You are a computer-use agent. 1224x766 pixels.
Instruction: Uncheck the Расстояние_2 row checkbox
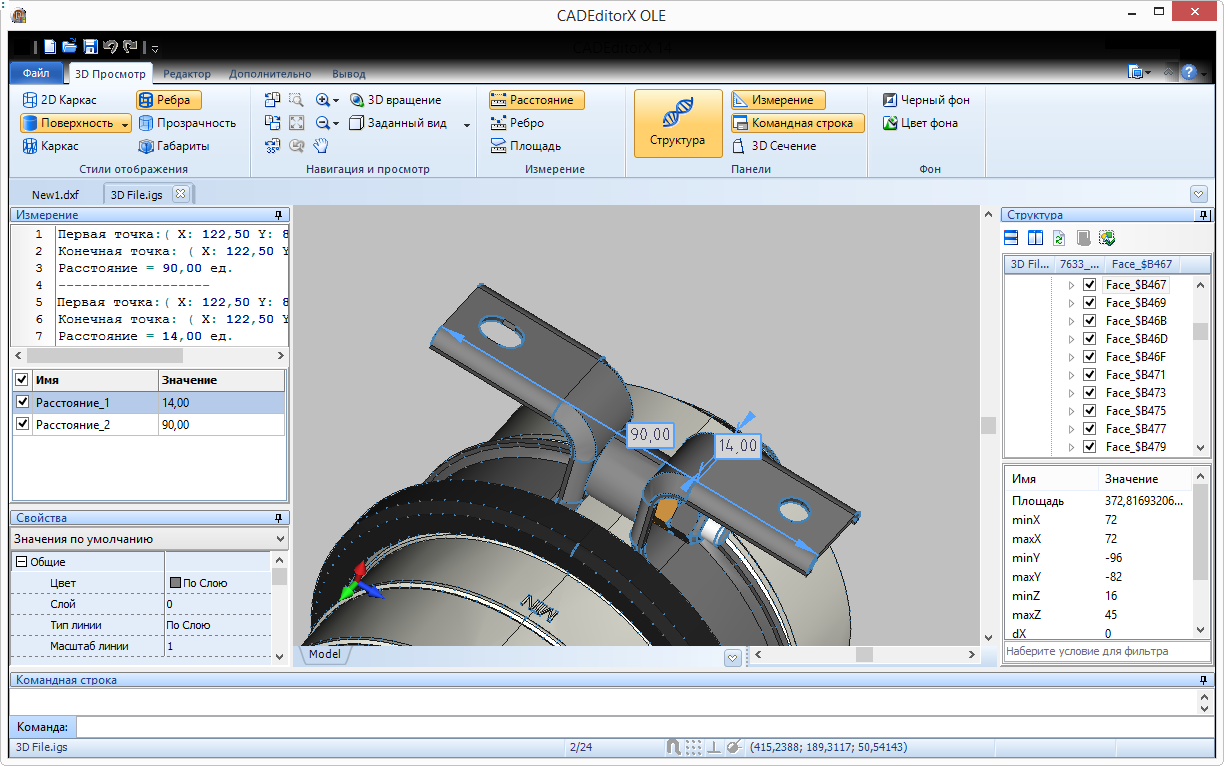23,425
